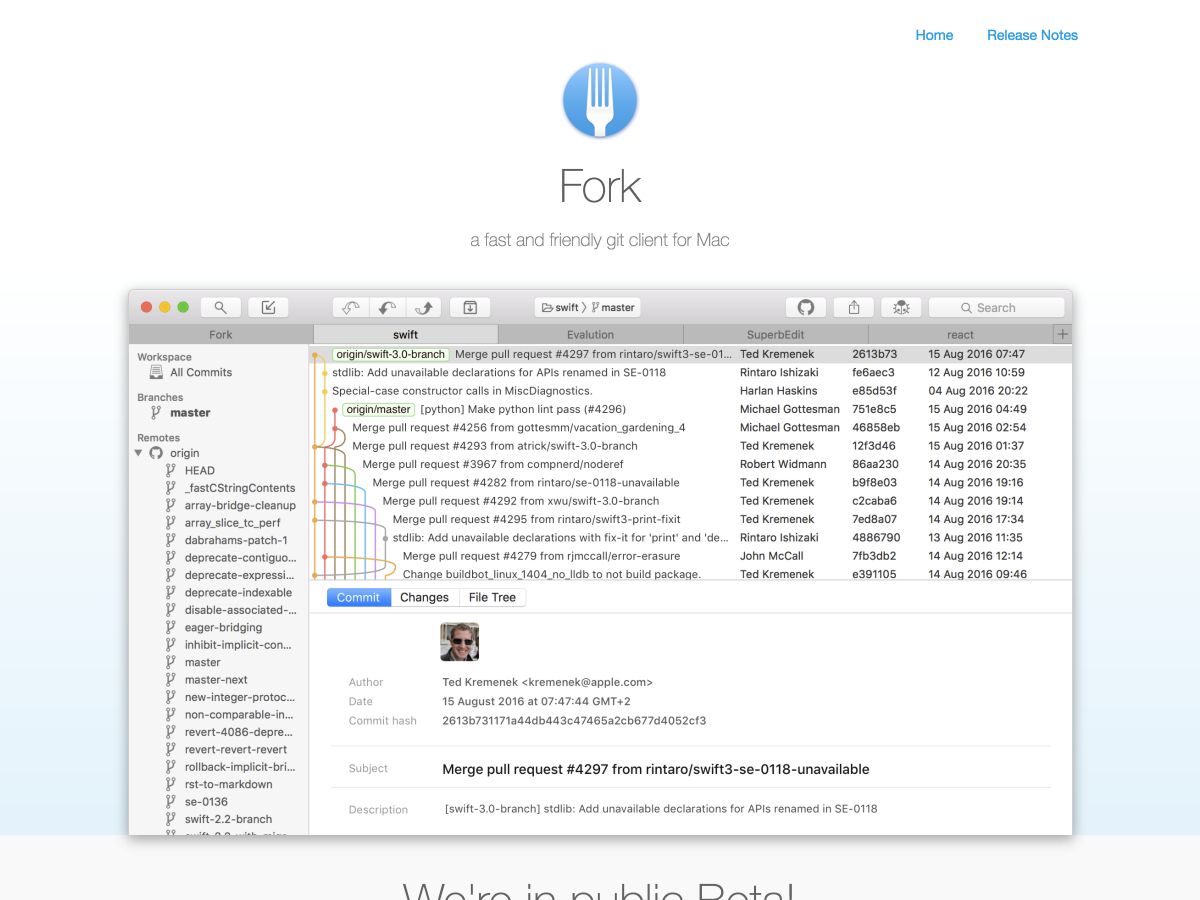This screenshot has height=900, width=1200.
Task: Click the bug report toolbar button
Action: pyautogui.click(x=901, y=308)
